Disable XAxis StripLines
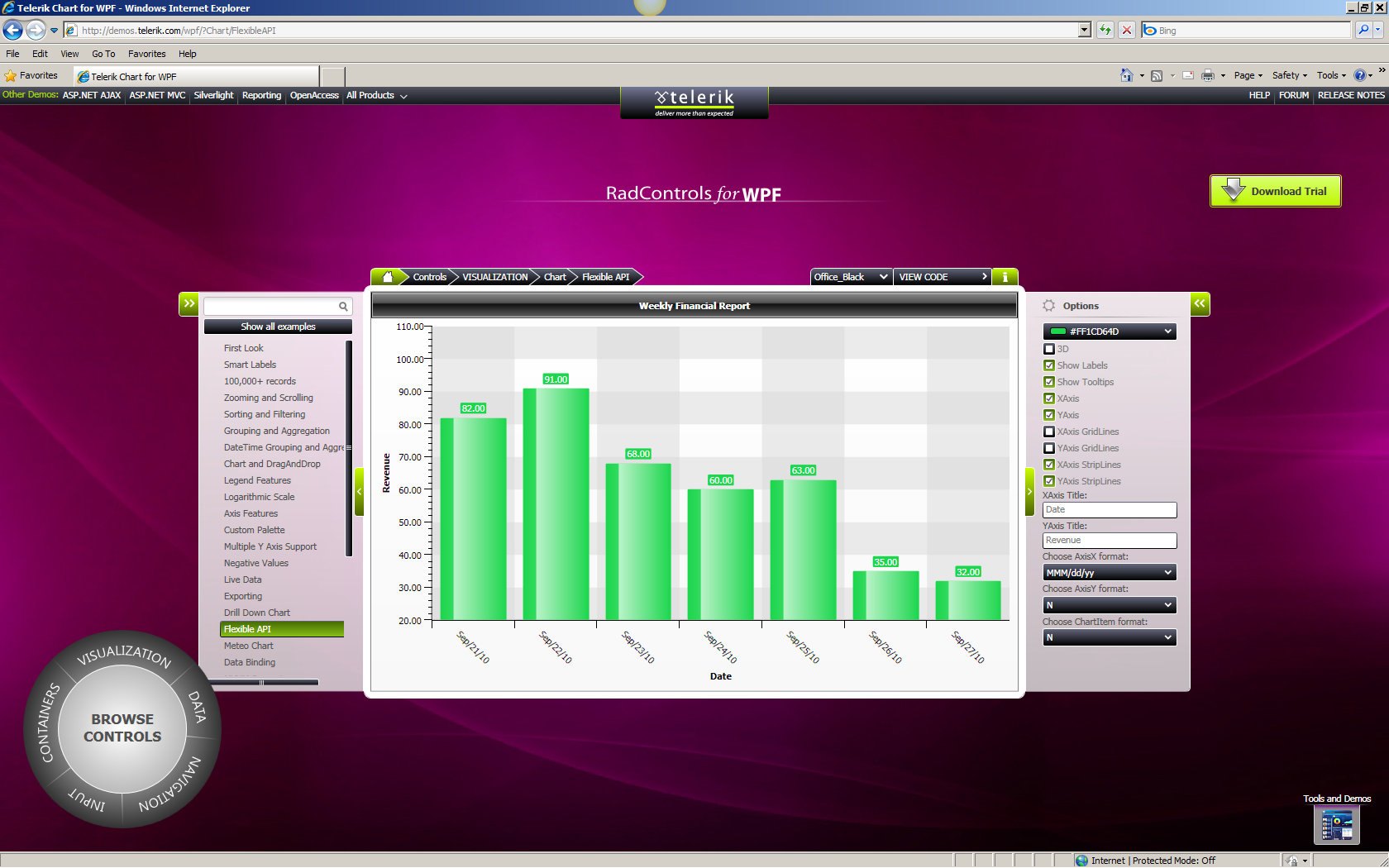 [x=1049, y=465]
